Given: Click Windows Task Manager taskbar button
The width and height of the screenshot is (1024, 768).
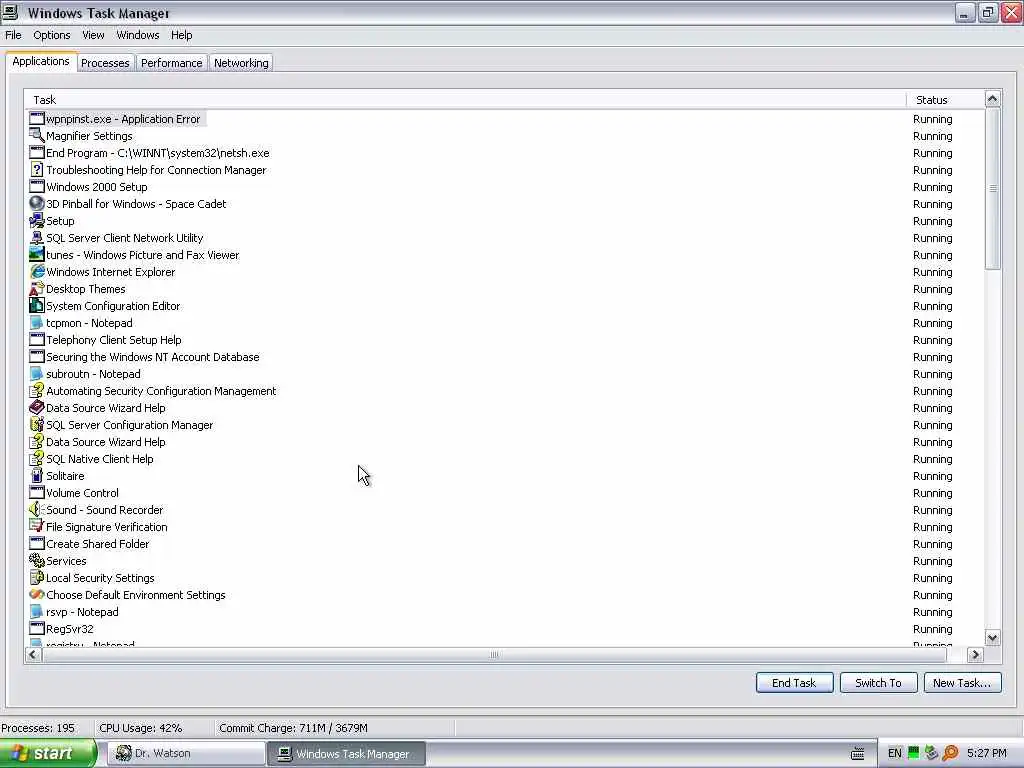Looking at the screenshot, I should tap(346, 754).
